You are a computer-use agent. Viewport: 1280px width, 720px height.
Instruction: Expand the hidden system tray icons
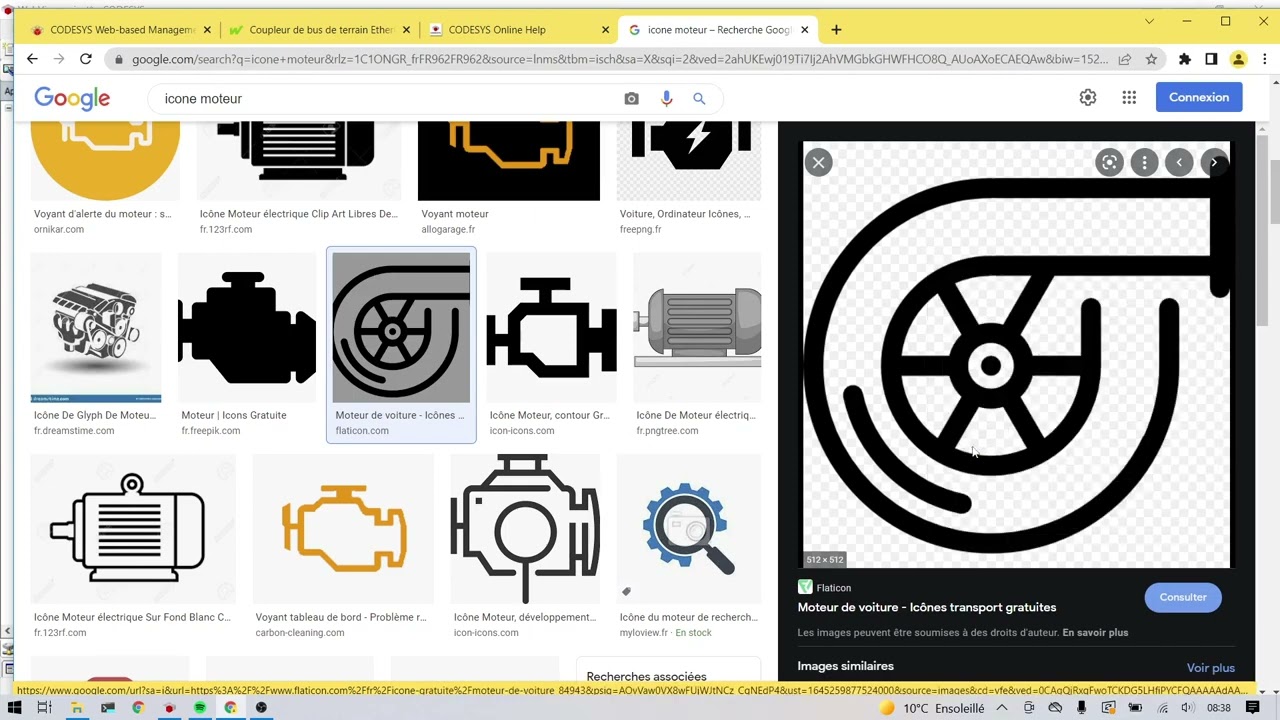(1001, 708)
